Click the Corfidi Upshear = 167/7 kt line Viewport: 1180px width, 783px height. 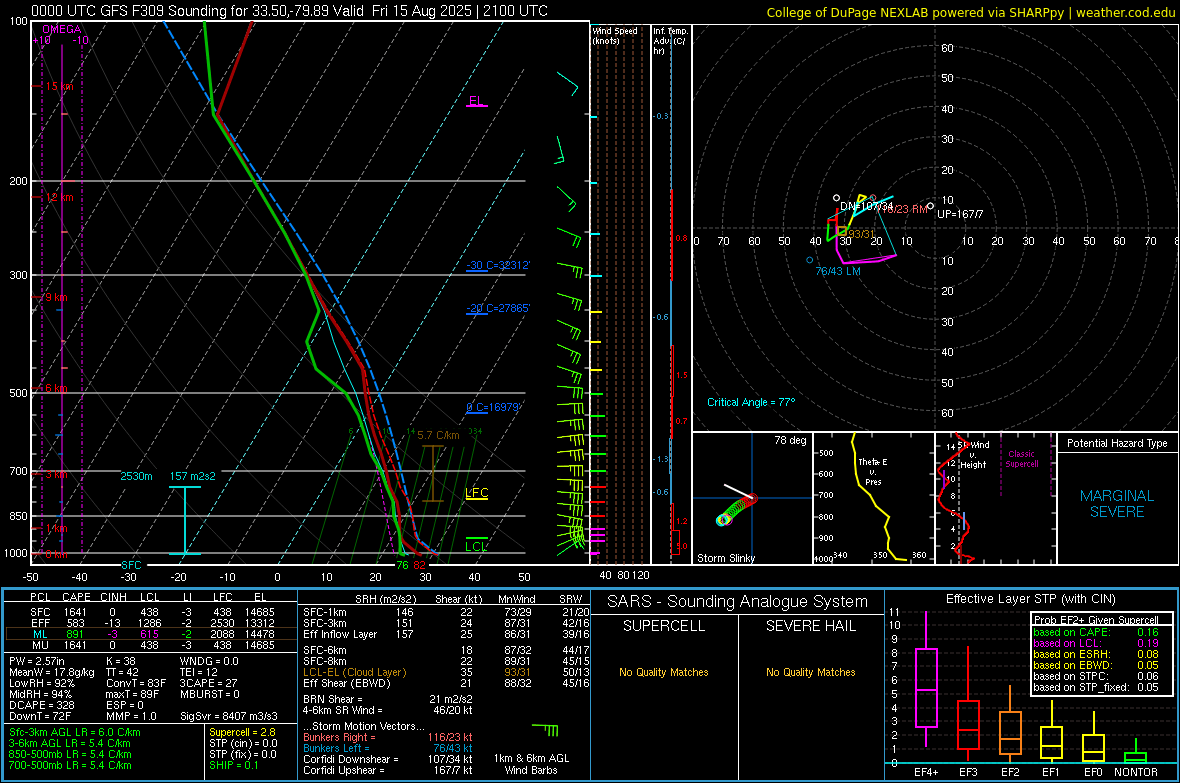388,770
